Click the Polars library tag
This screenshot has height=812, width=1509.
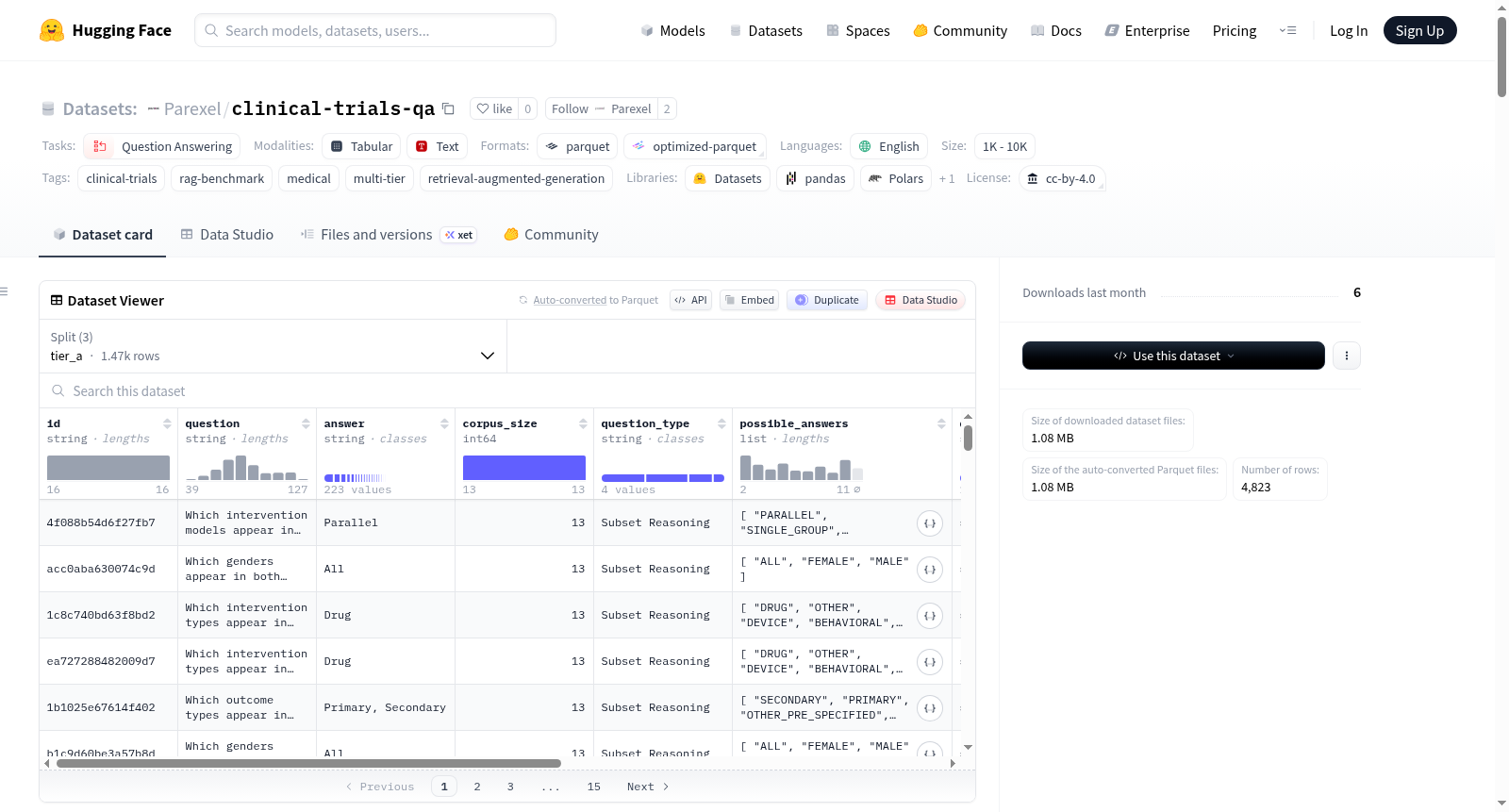896,178
